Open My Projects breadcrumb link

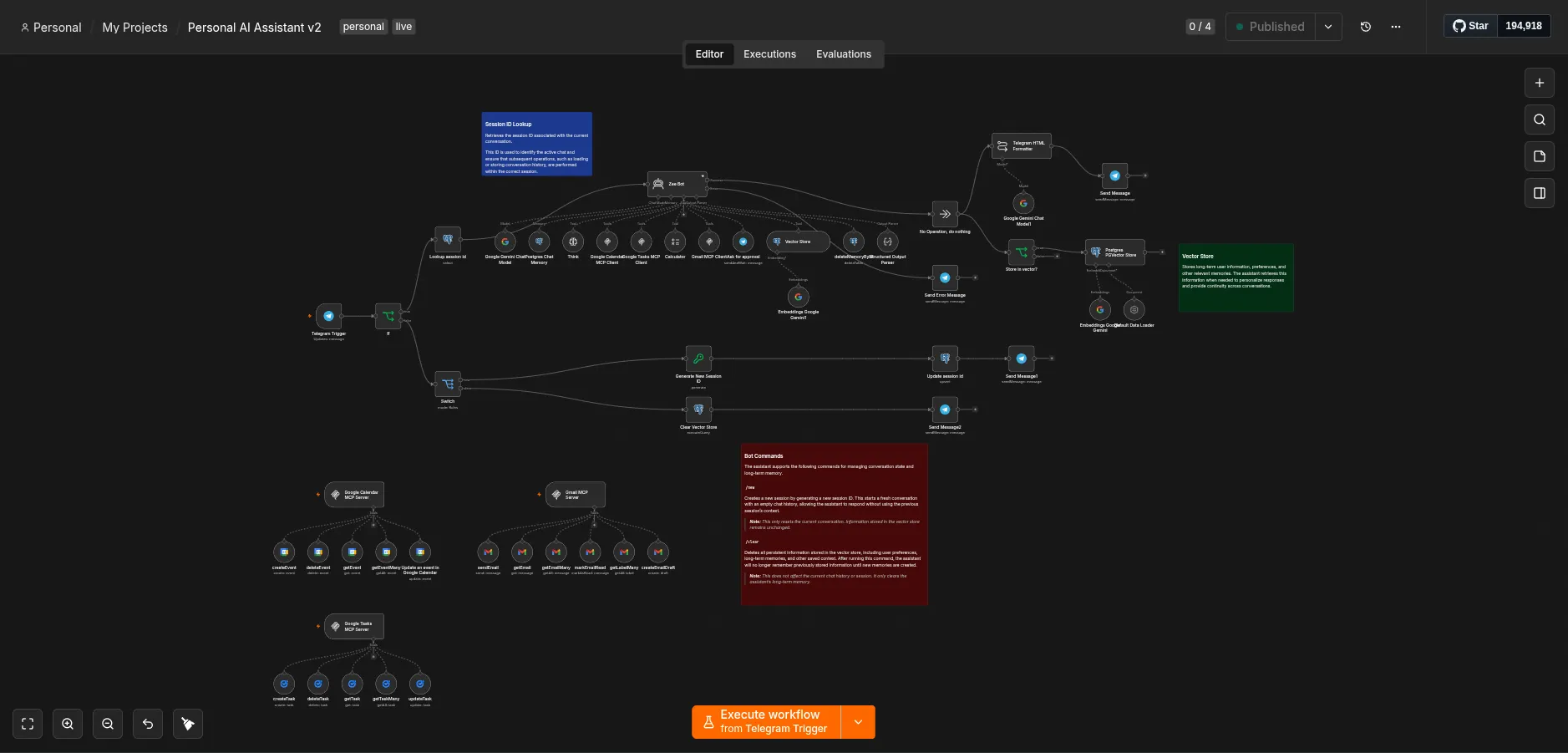coord(134,28)
